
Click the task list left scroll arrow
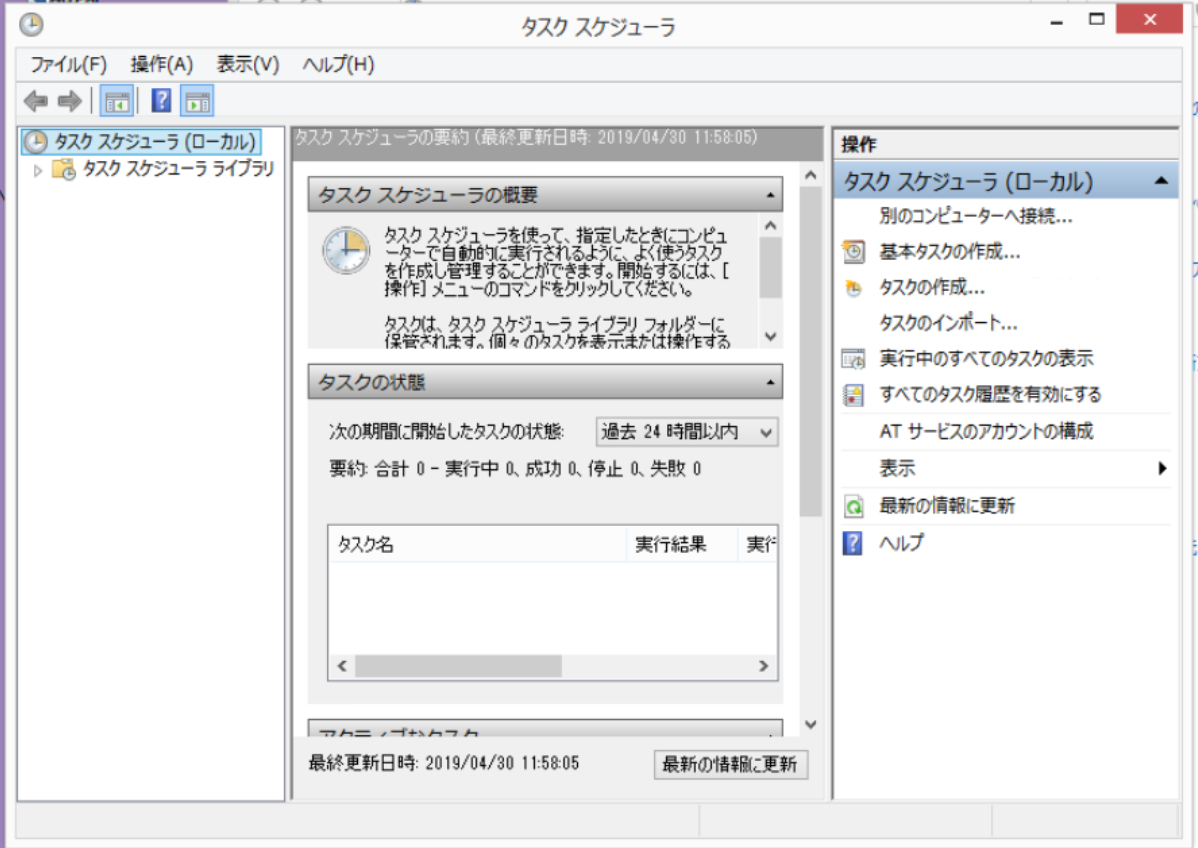(x=342, y=666)
